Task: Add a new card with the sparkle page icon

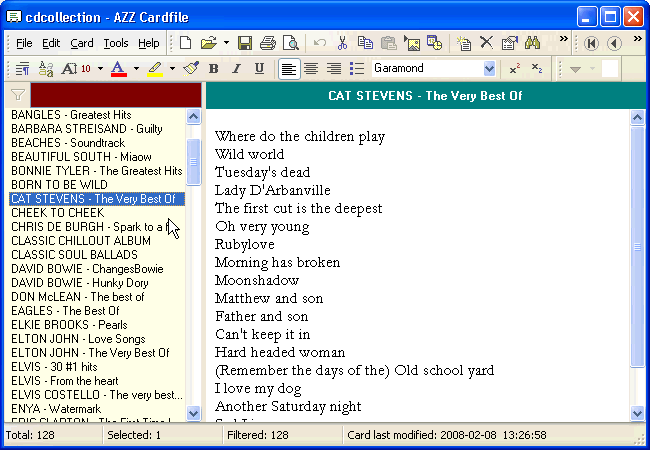Action: click(x=463, y=43)
